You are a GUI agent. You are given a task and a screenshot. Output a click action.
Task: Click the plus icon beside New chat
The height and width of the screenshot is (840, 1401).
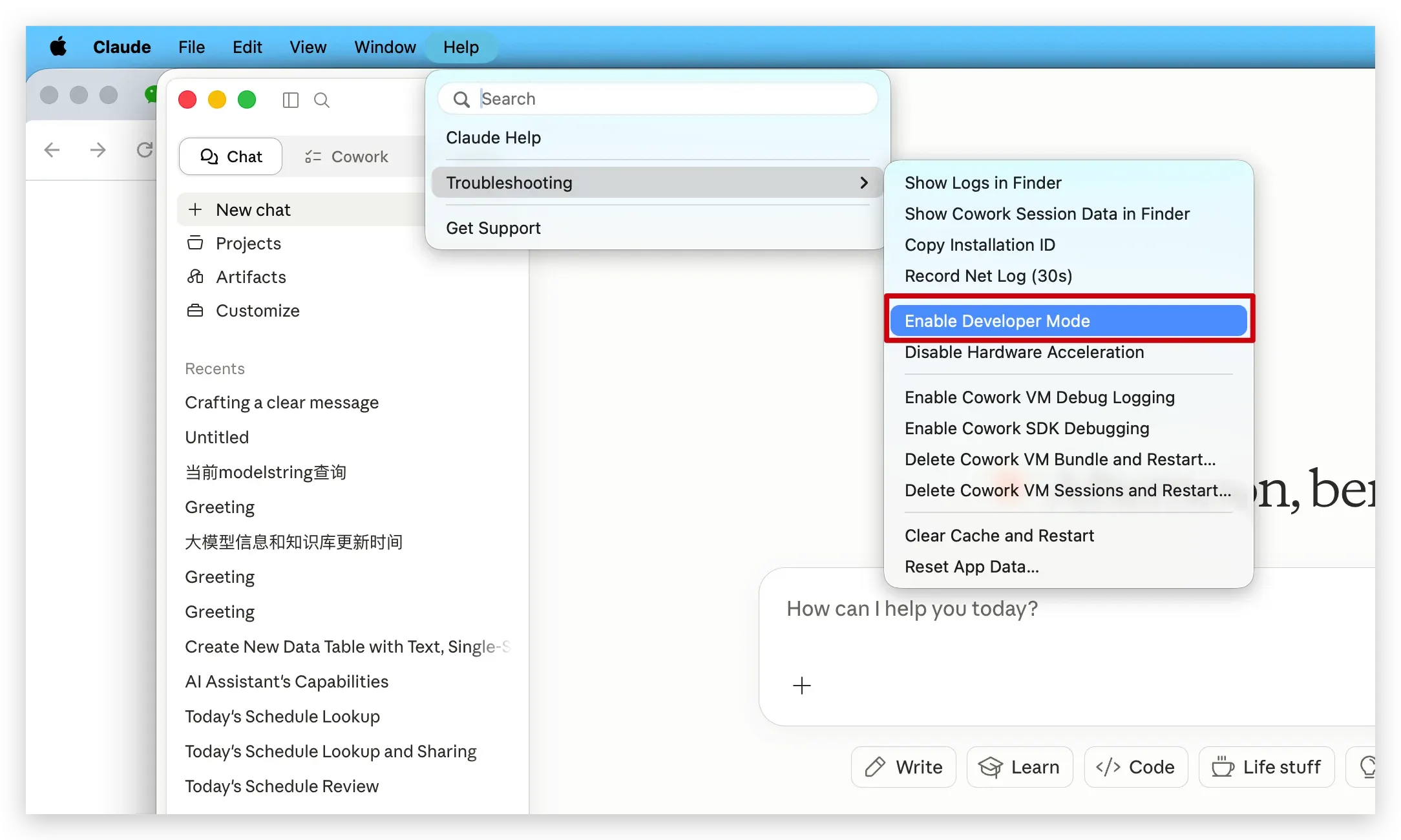(195, 209)
